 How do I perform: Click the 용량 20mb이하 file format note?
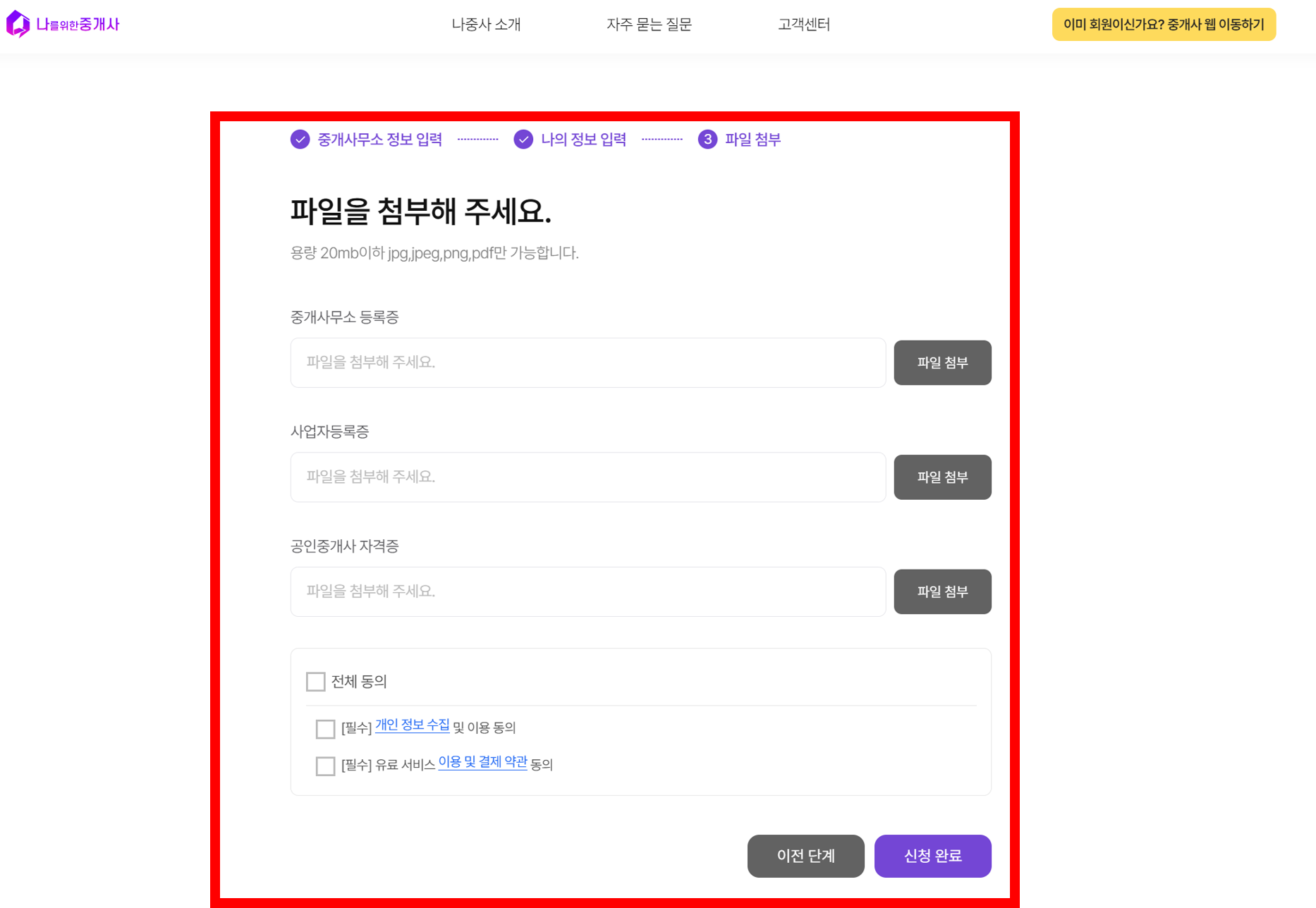(x=434, y=253)
